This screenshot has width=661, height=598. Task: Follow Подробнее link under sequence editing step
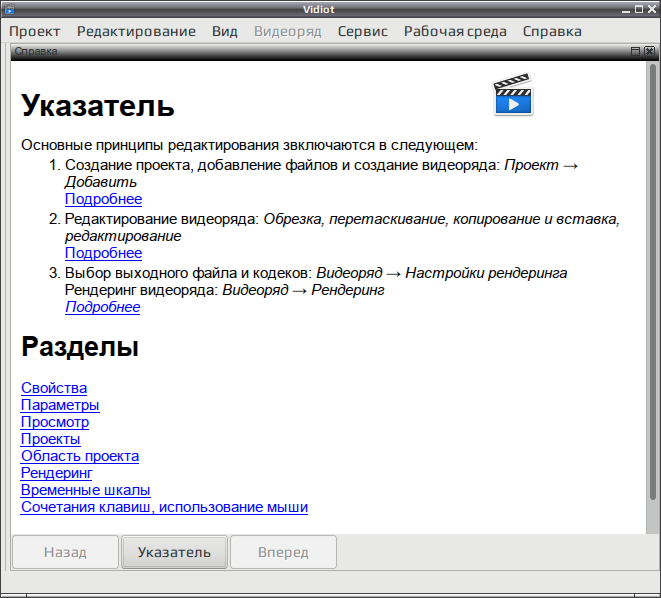tap(103, 253)
